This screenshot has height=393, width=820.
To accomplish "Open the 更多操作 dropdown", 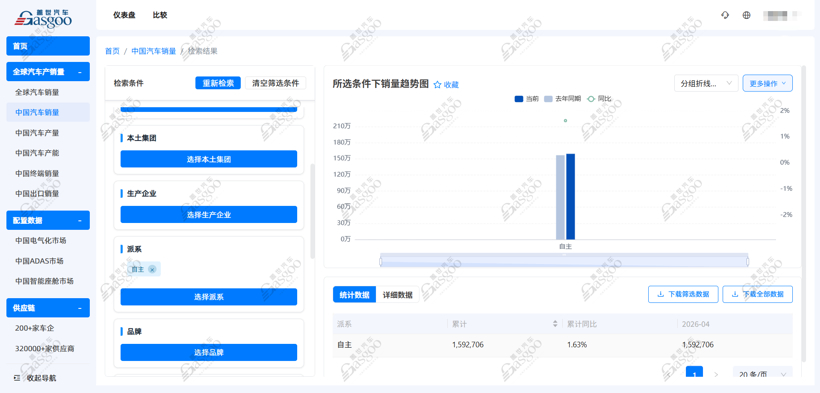I will 767,83.
